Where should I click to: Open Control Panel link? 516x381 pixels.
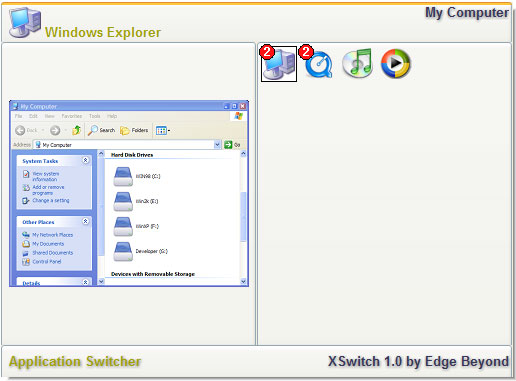click(x=42, y=262)
